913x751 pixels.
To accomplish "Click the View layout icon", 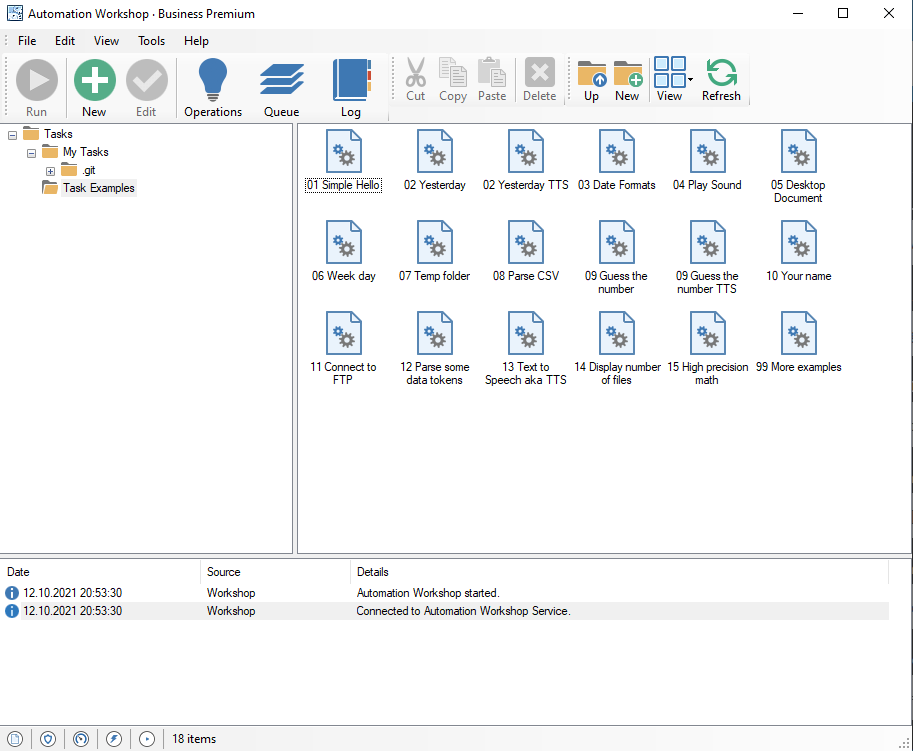I will [x=669, y=80].
